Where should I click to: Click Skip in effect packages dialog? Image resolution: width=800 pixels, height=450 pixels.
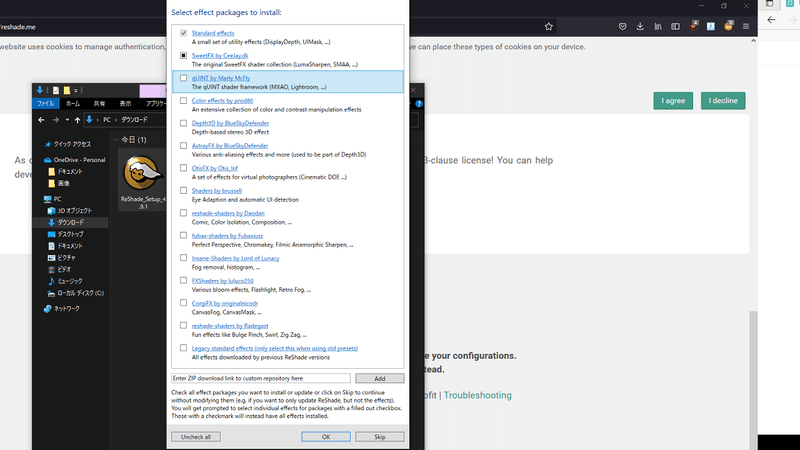pos(380,437)
